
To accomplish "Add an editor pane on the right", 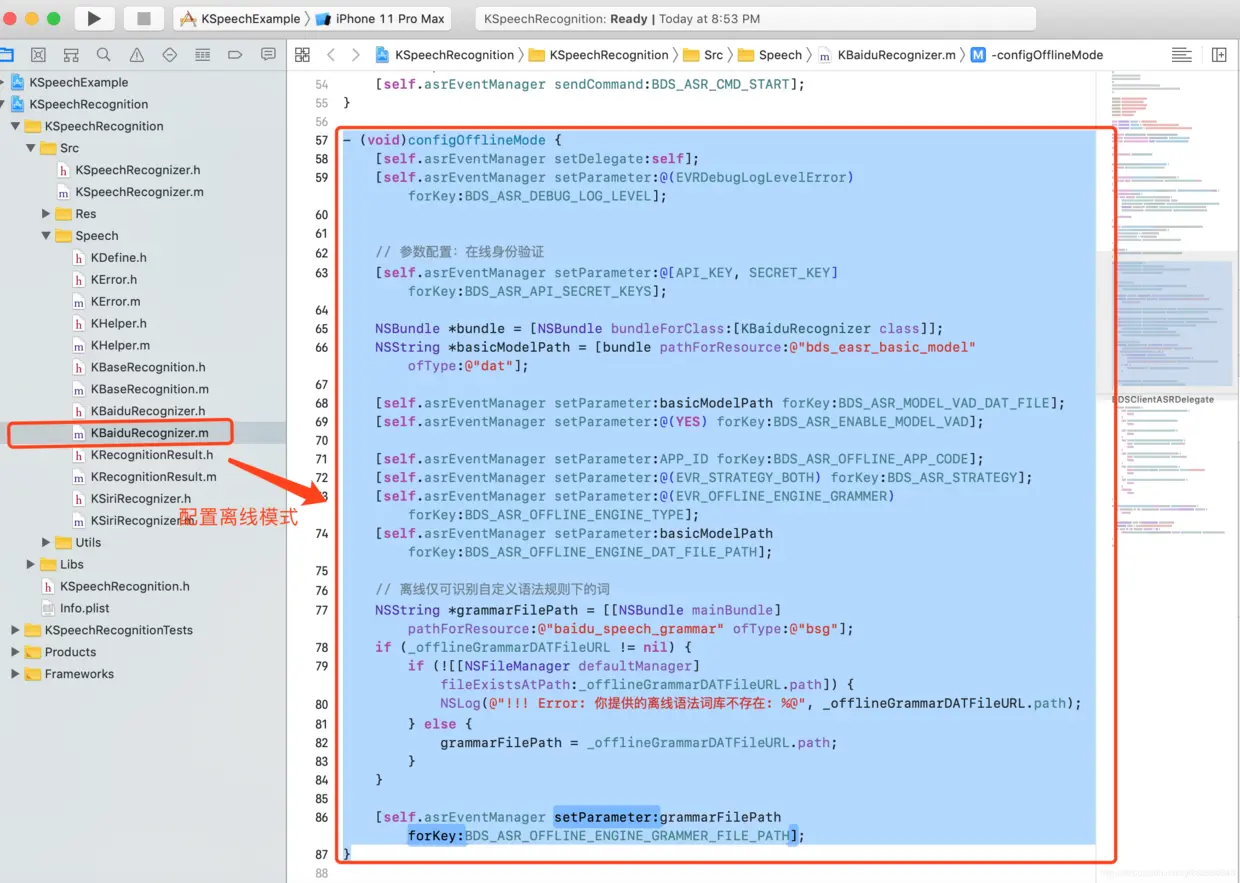I will (x=1219, y=55).
